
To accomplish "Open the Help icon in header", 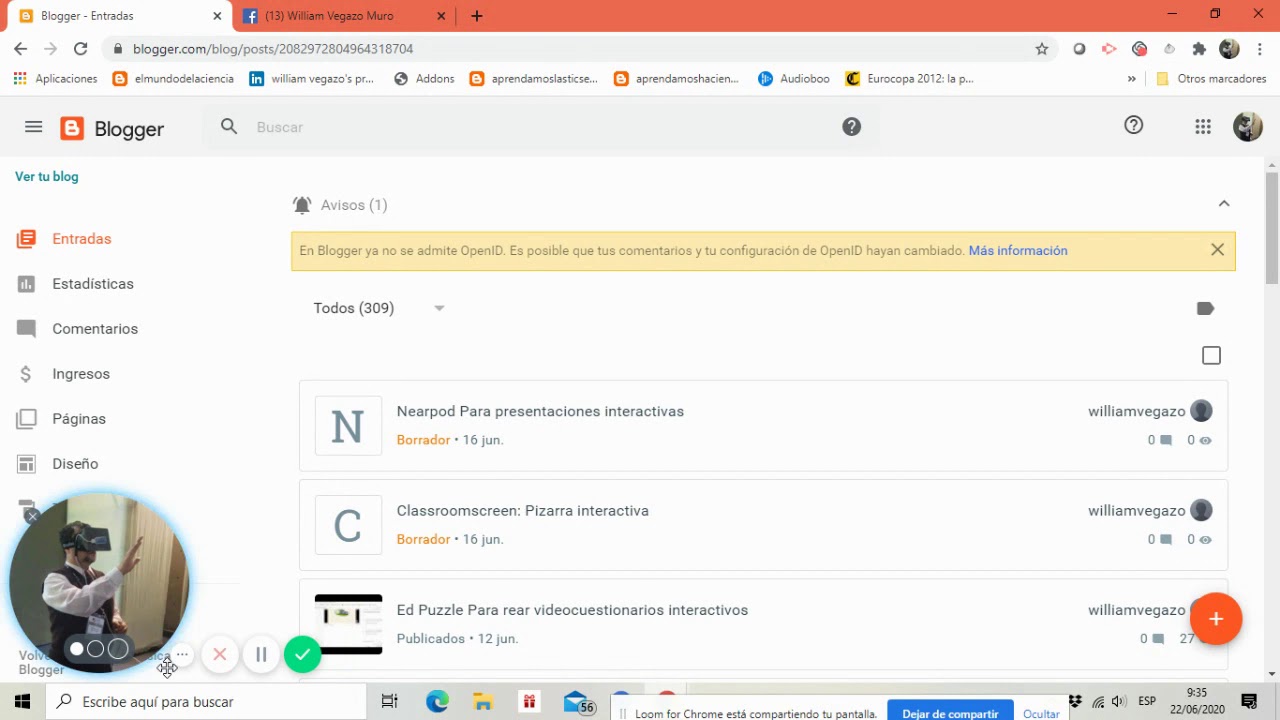I will pyautogui.click(x=1133, y=125).
